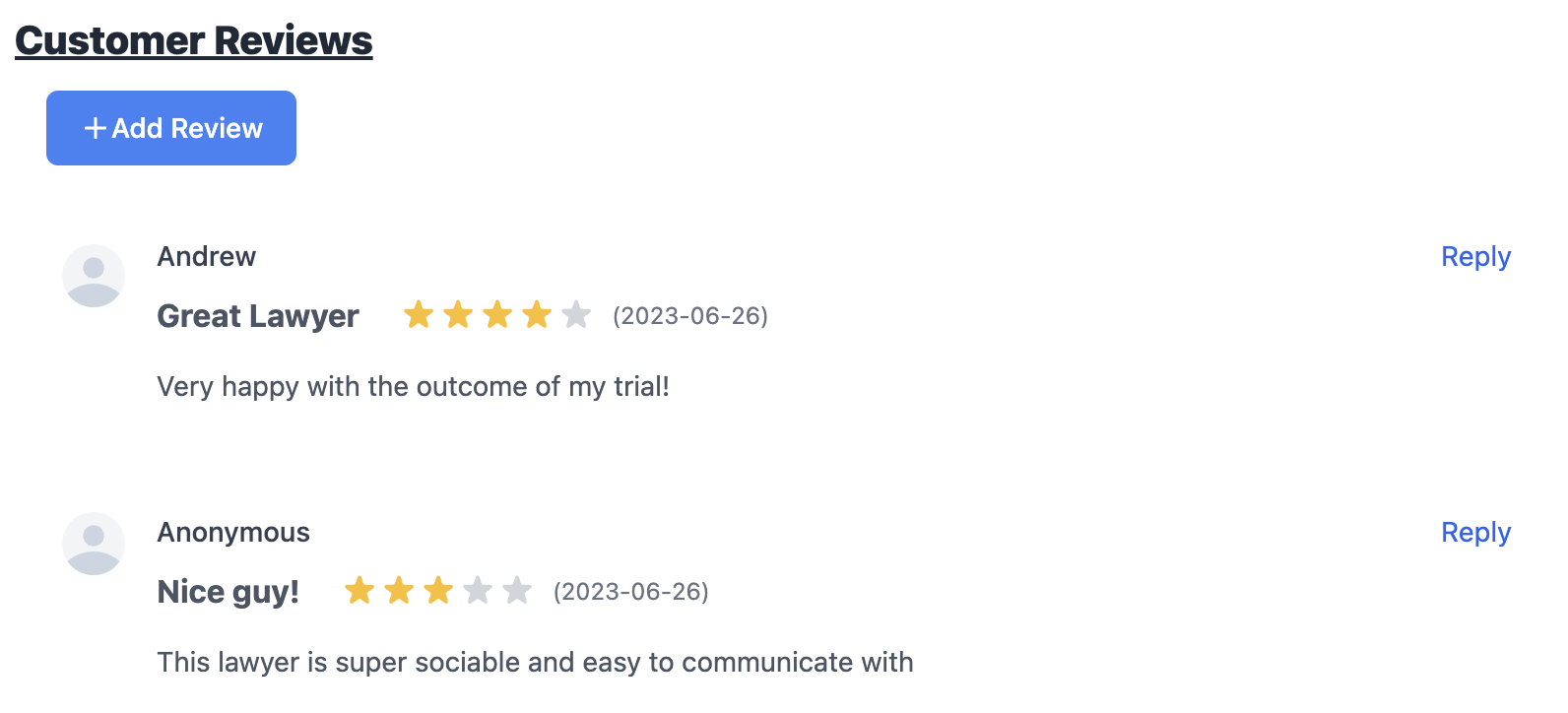Click the Add Review button
Screen dimensions: 1568x713
(x=171, y=128)
